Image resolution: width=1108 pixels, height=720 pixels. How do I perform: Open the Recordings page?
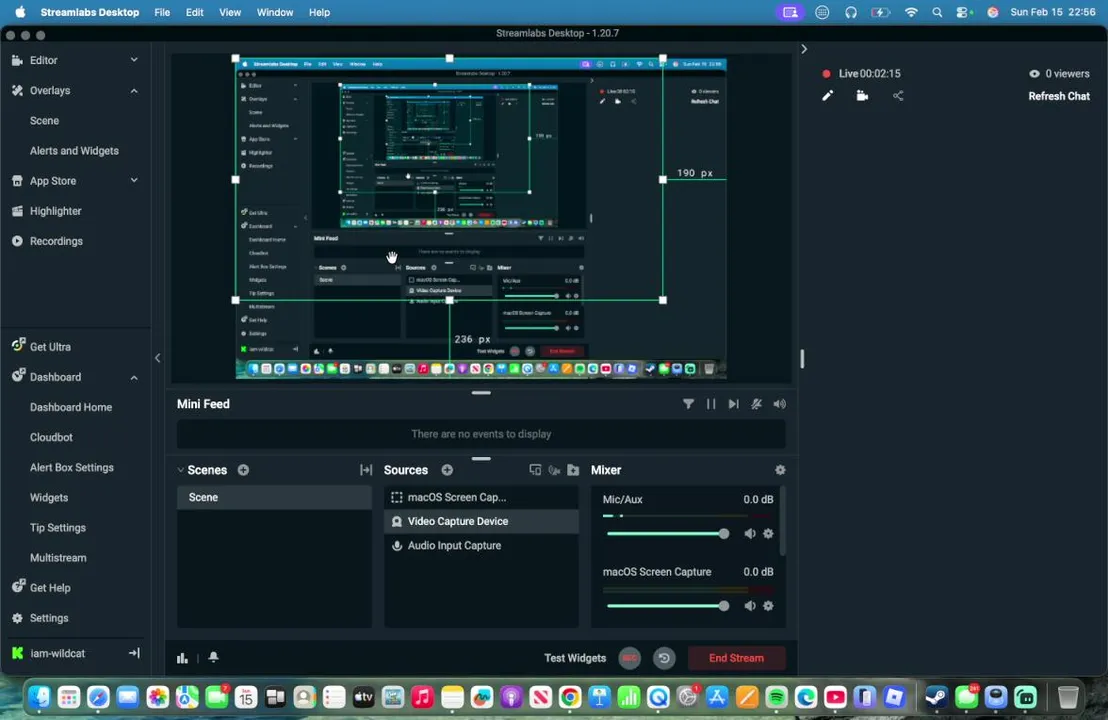tap(56, 241)
